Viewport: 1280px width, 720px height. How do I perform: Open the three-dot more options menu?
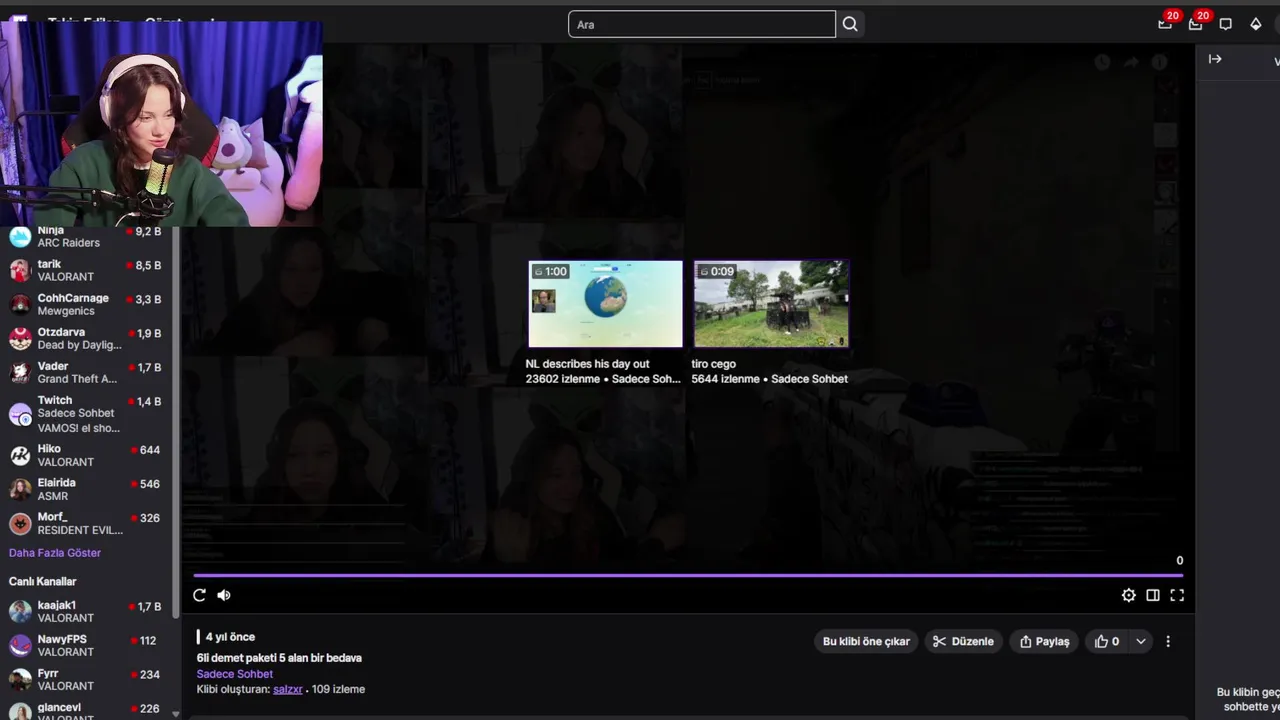click(1168, 641)
